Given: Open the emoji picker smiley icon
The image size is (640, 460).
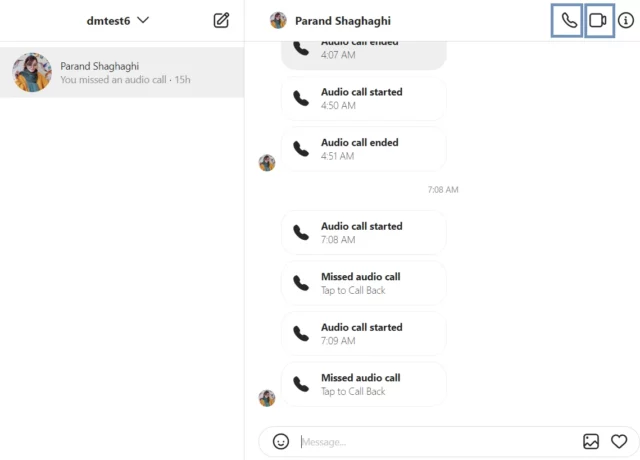Looking at the screenshot, I should coord(281,442).
